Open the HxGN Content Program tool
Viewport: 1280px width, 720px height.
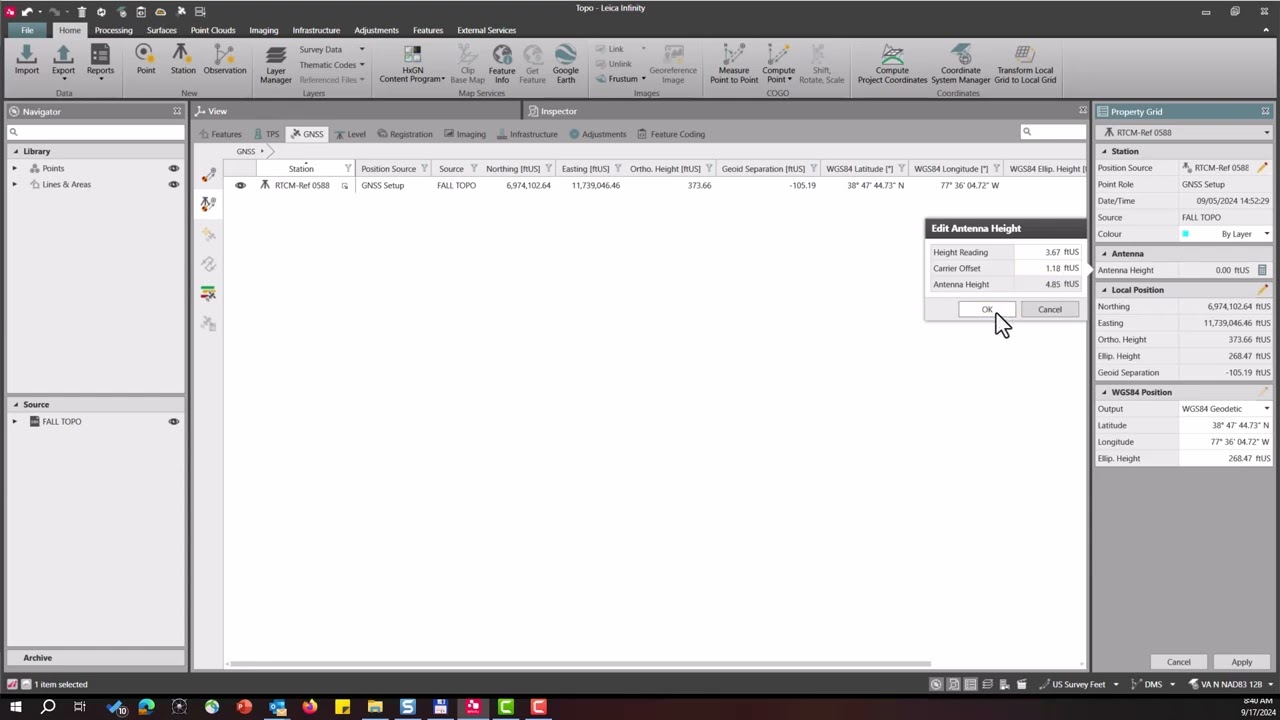coord(412,64)
